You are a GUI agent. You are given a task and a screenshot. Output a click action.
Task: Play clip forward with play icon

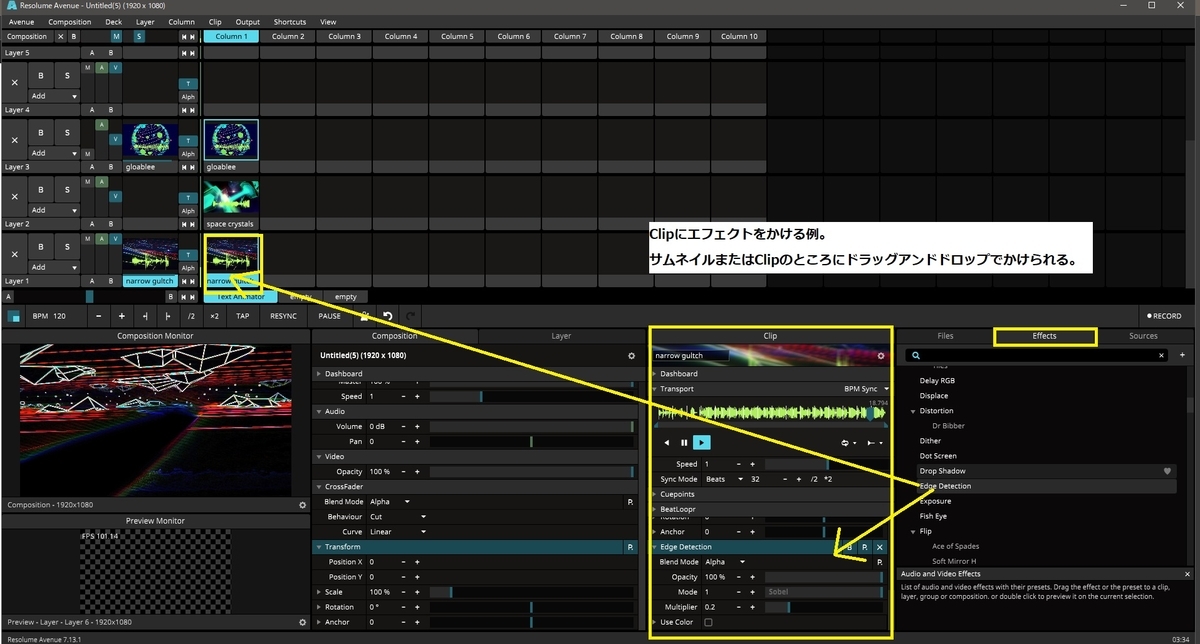(x=702, y=442)
